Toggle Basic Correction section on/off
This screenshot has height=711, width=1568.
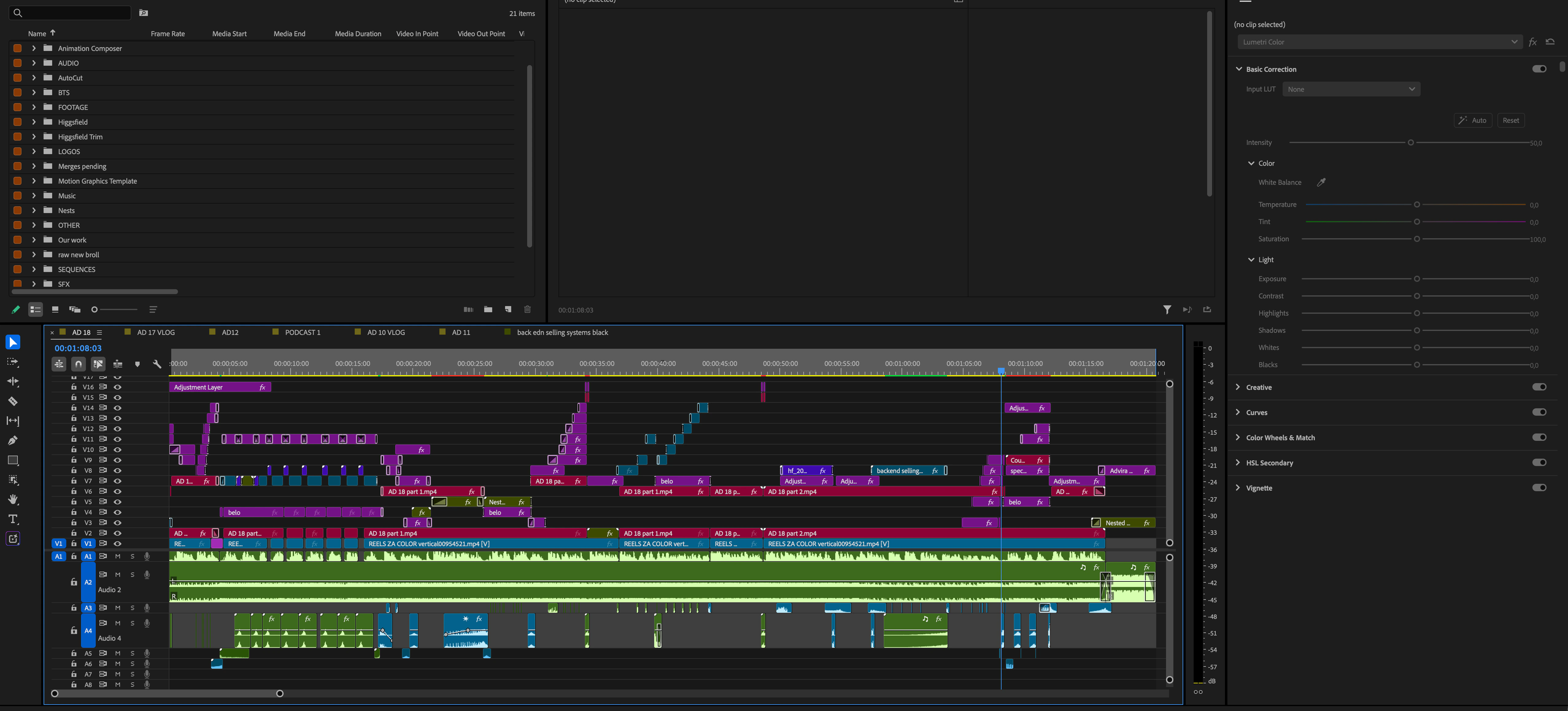[x=1539, y=69]
